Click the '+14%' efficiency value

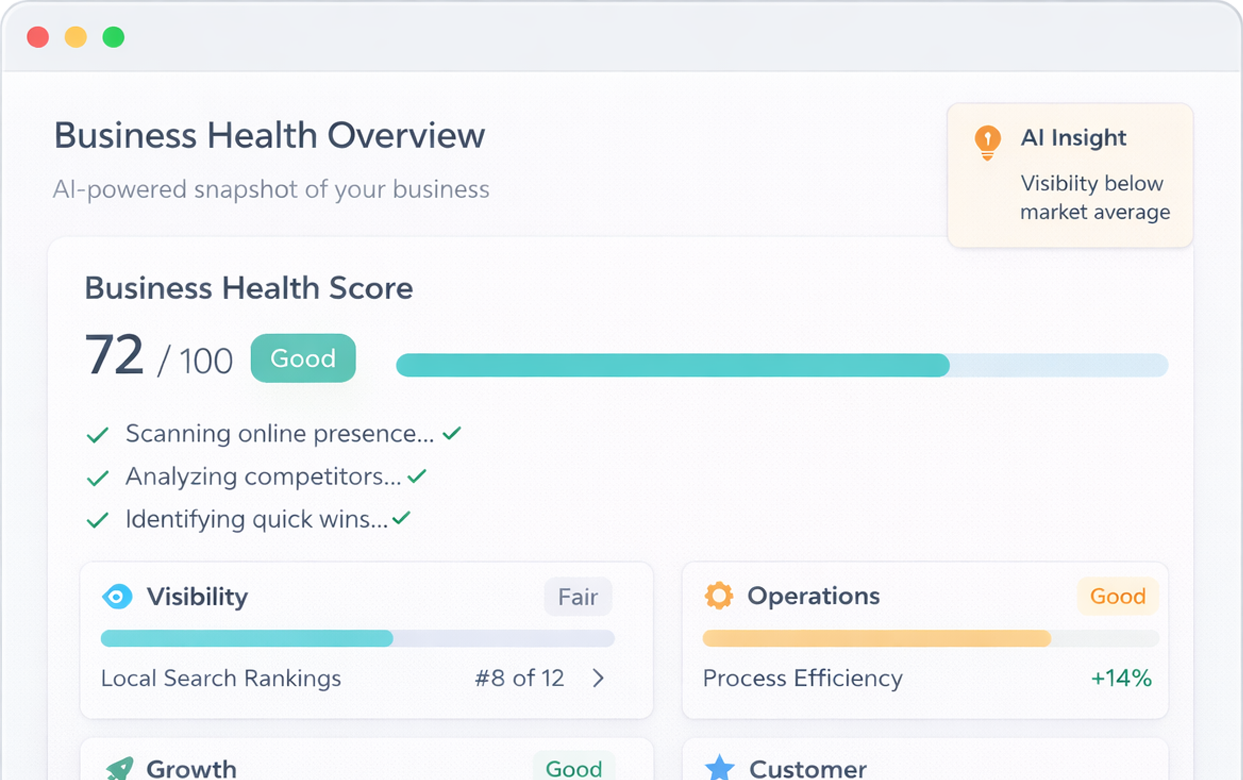(1121, 678)
